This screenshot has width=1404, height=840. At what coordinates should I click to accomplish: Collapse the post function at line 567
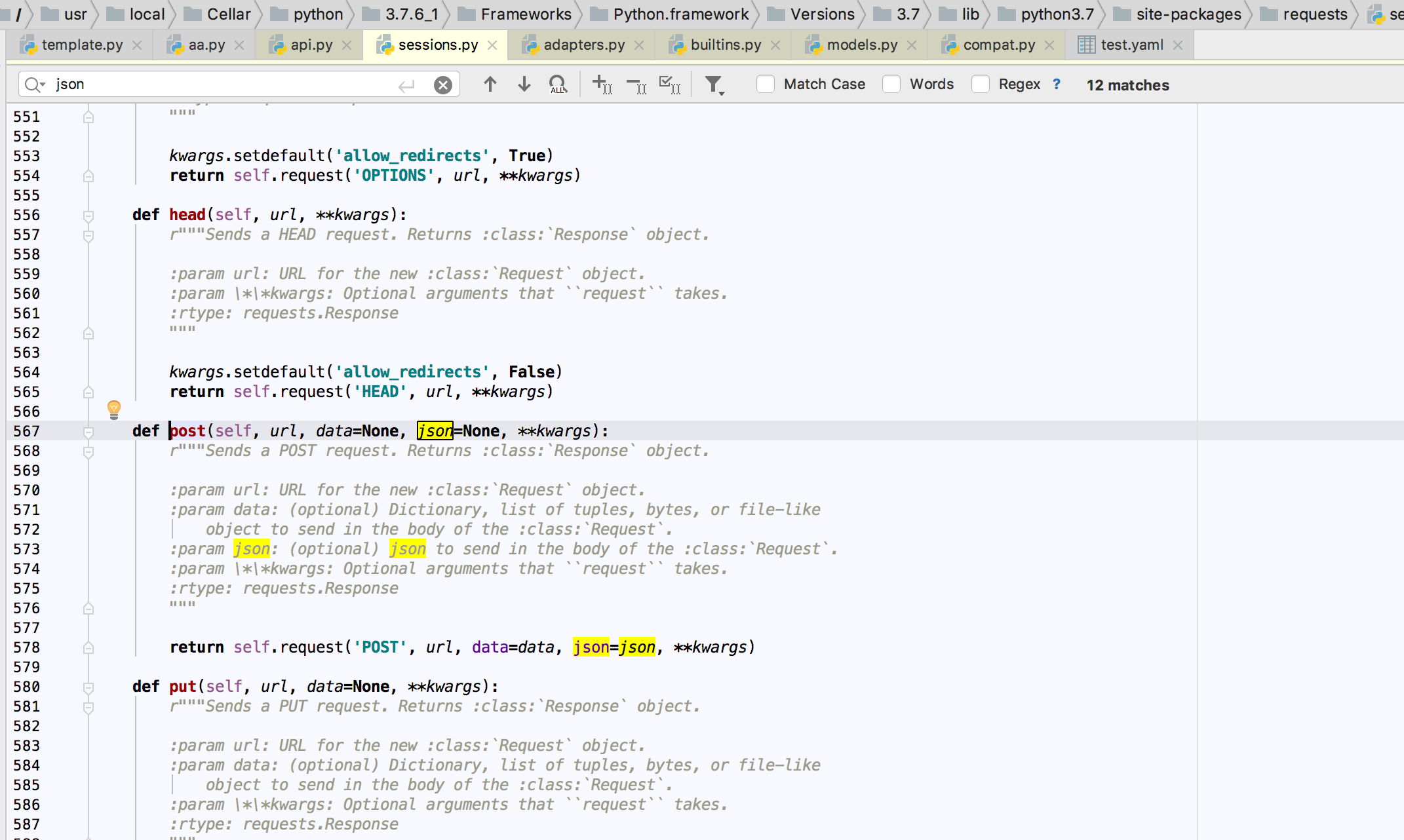pos(88,432)
